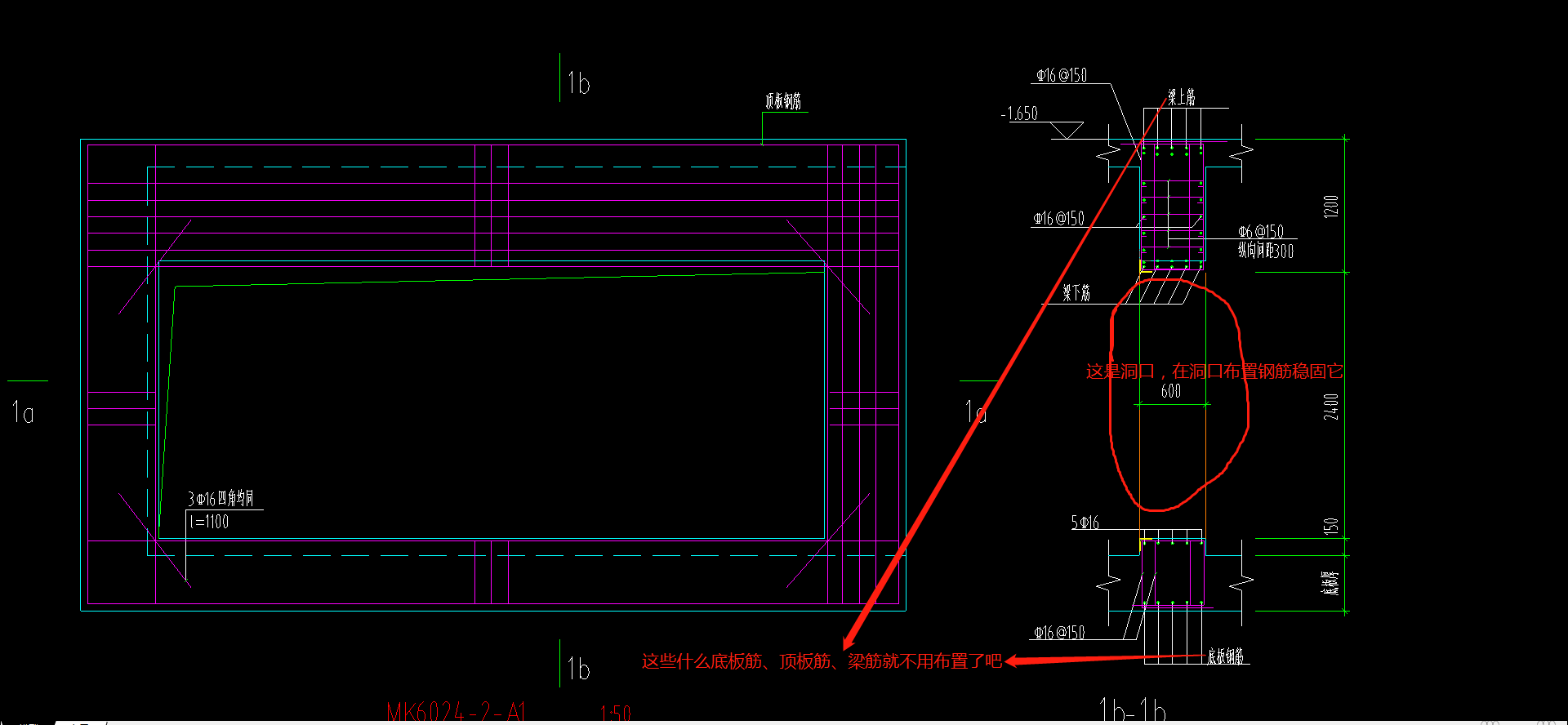Click the 150 vertical dimension
This screenshot has width=1568, height=725.
[1331, 525]
